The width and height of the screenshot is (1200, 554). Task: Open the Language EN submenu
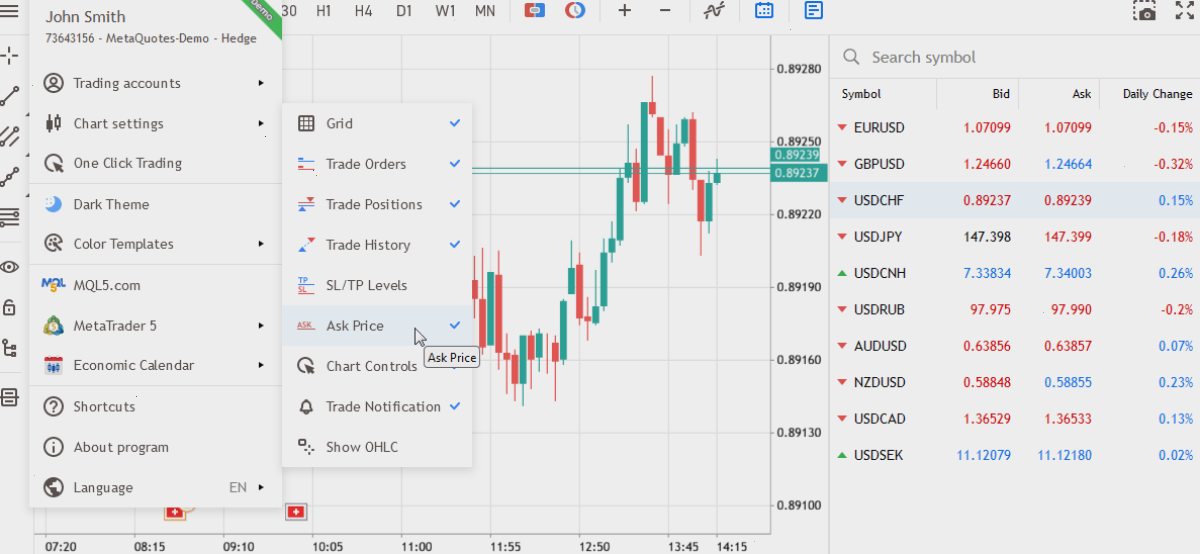(x=155, y=488)
